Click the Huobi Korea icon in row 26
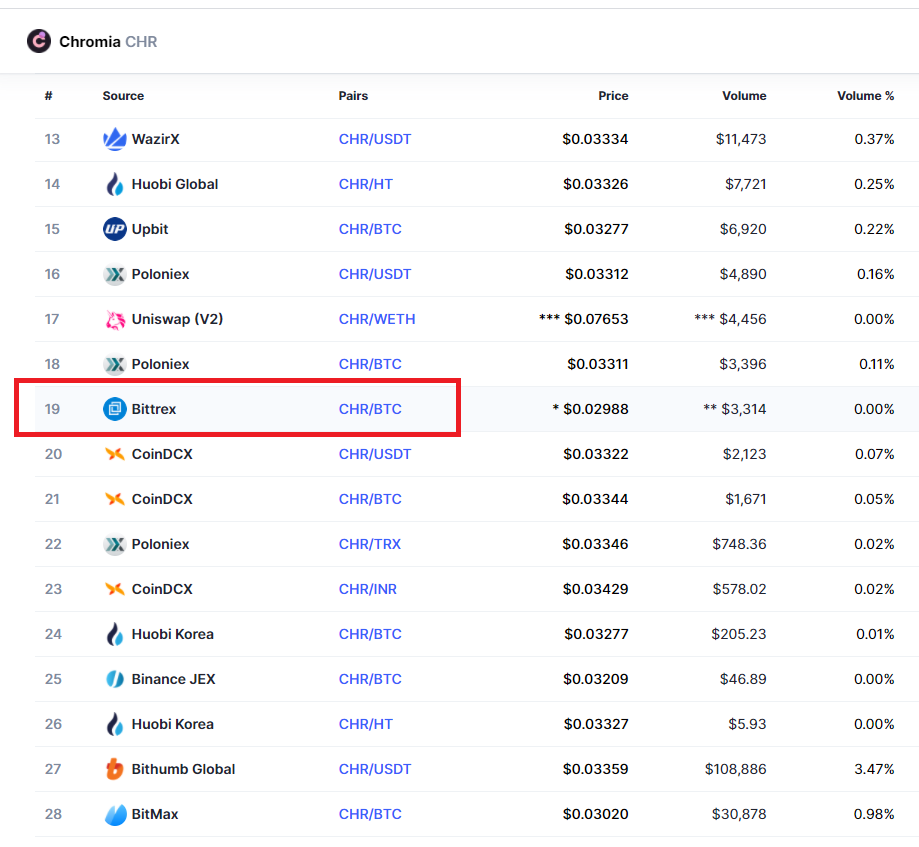Image resolution: width=919 pixels, height=847 pixels. [115, 724]
